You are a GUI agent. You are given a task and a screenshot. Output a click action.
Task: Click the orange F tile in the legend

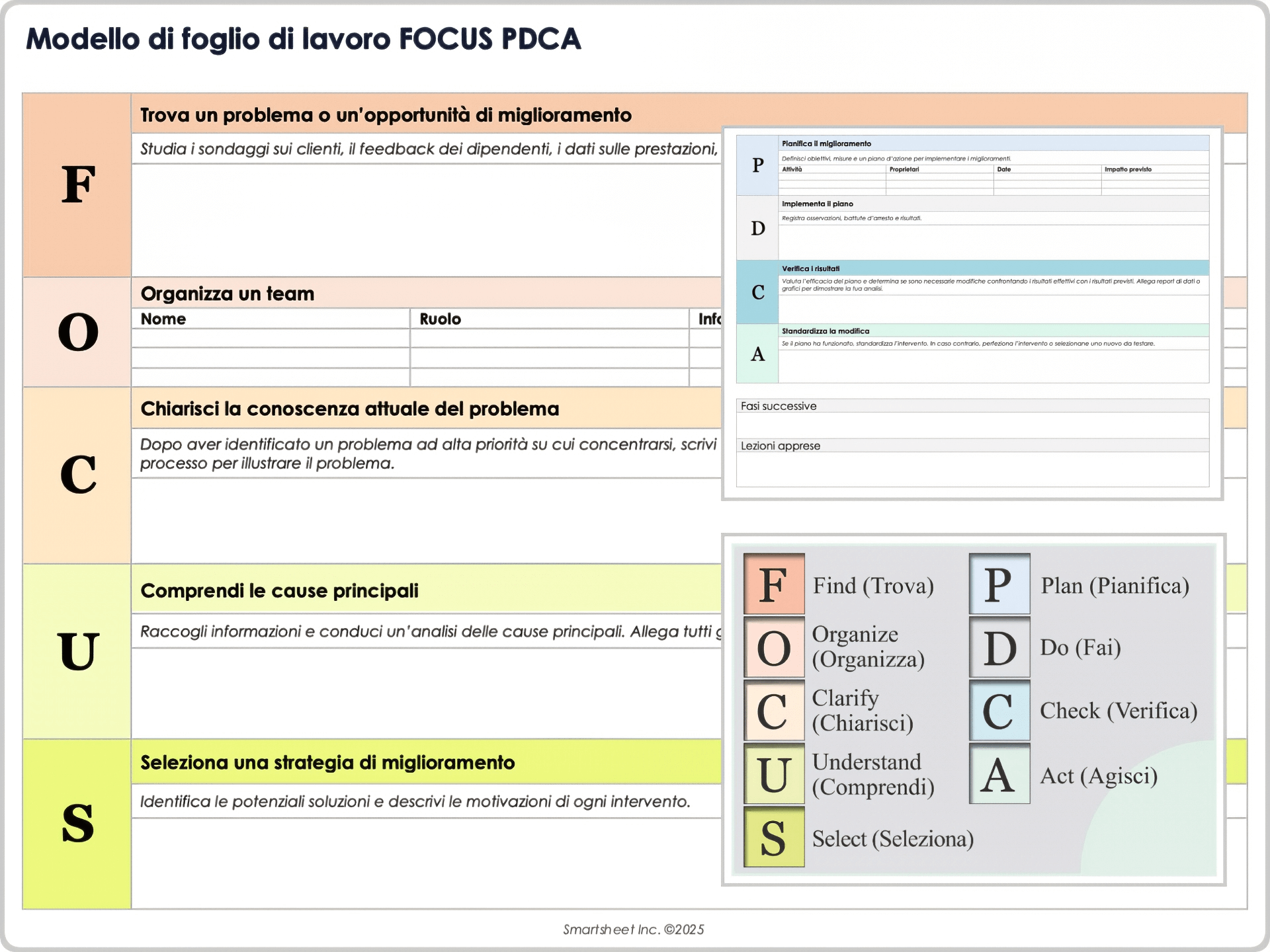774,584
